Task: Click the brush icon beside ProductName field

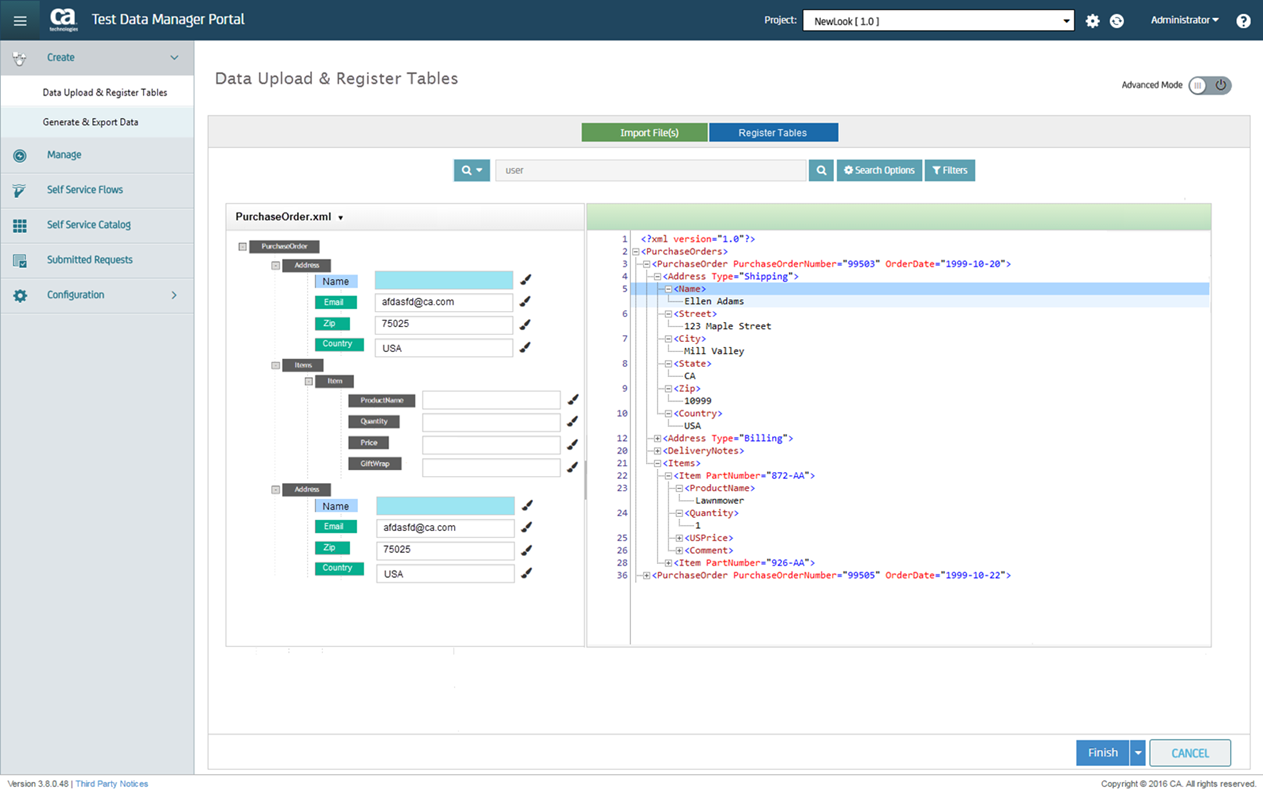Action: (573, 399)
